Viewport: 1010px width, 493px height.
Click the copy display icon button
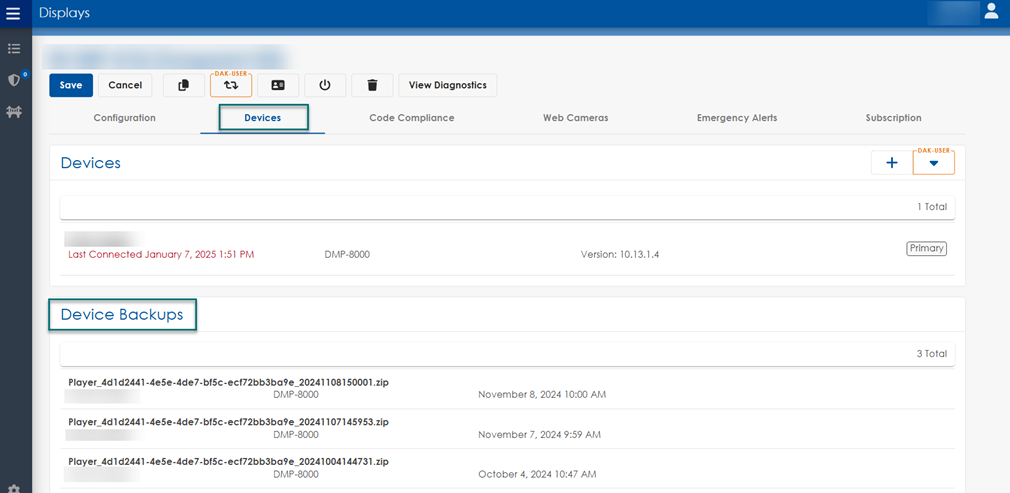pos(183,86)
